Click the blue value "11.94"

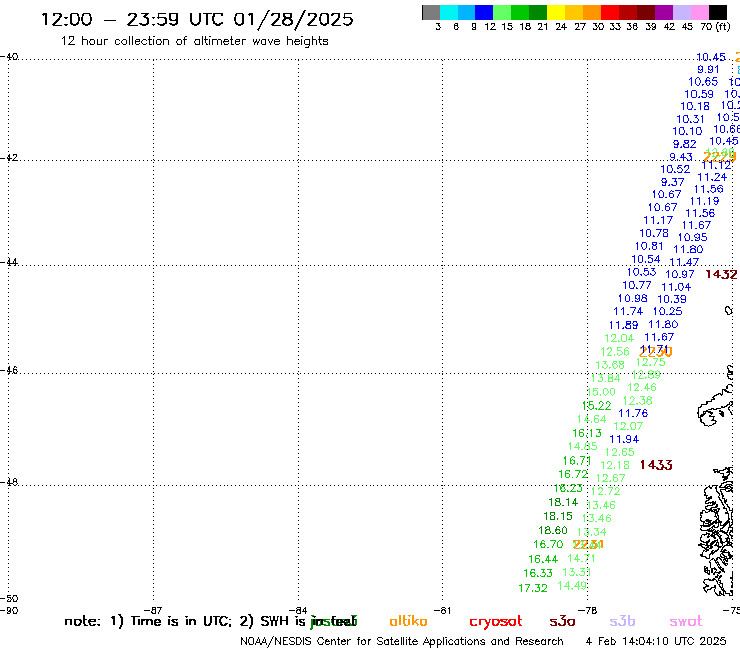point(624,439)
